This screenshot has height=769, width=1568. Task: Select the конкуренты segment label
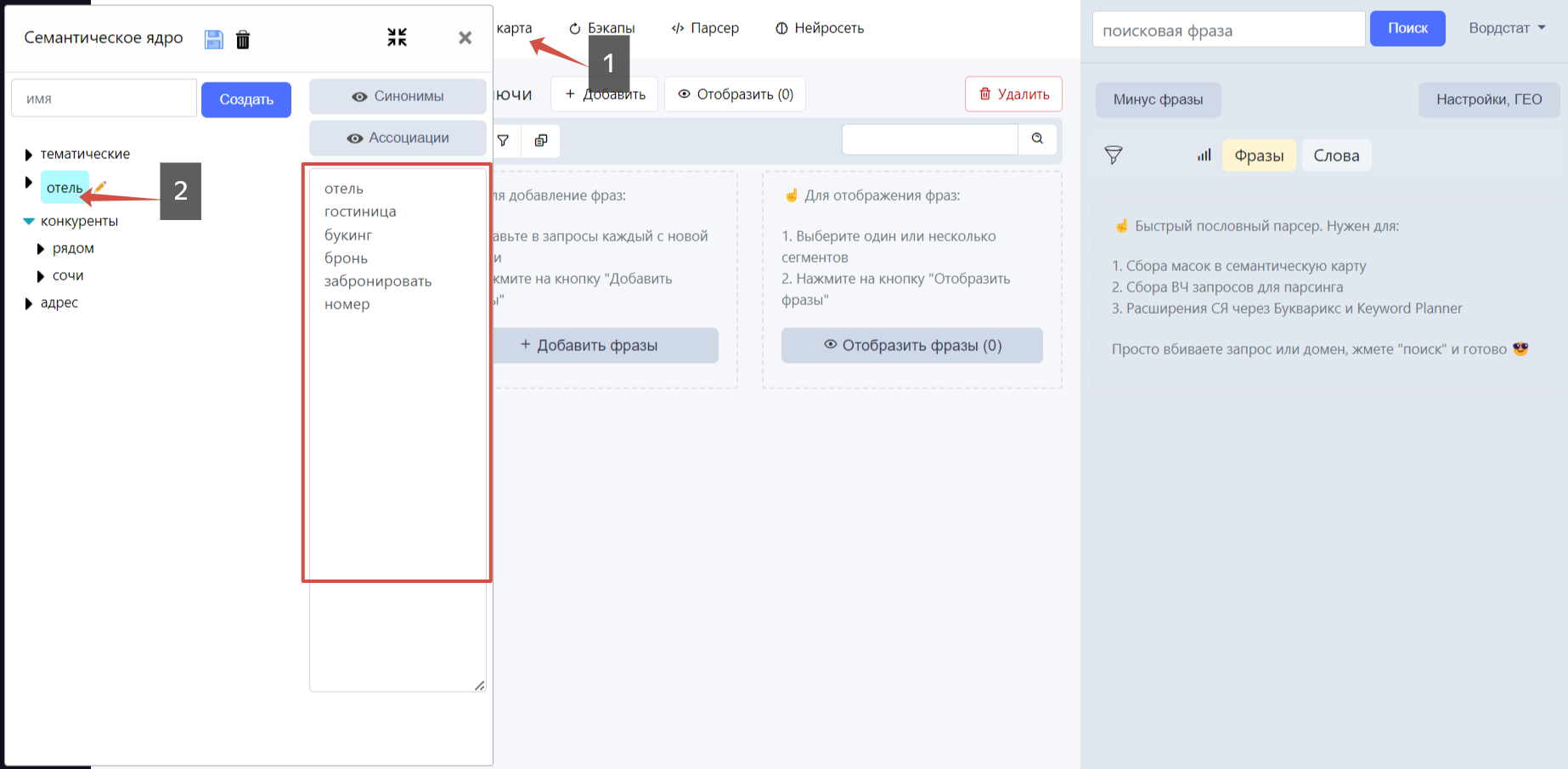(x=79, y=221)
